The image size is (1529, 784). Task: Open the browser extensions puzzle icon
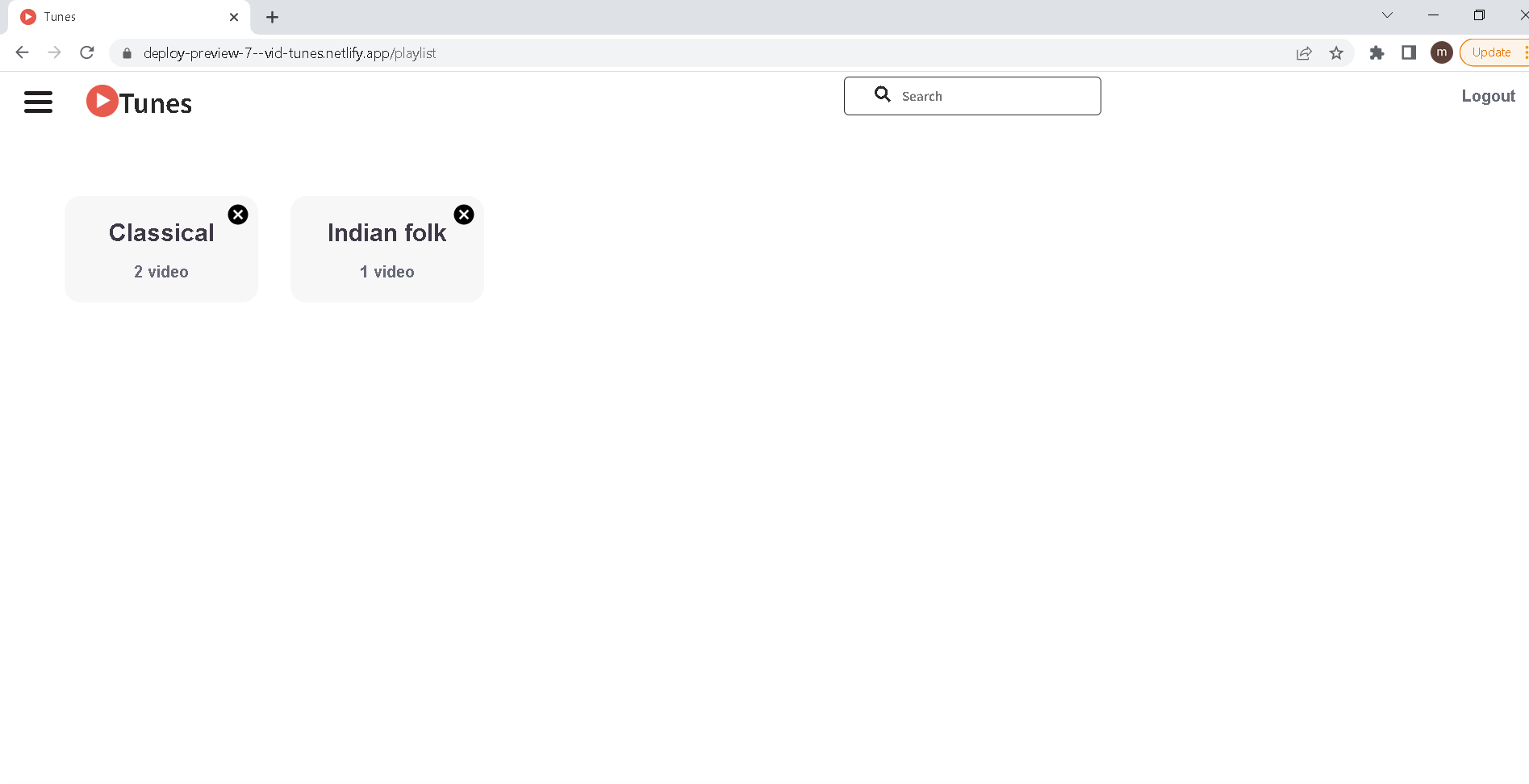point(1377,52)
